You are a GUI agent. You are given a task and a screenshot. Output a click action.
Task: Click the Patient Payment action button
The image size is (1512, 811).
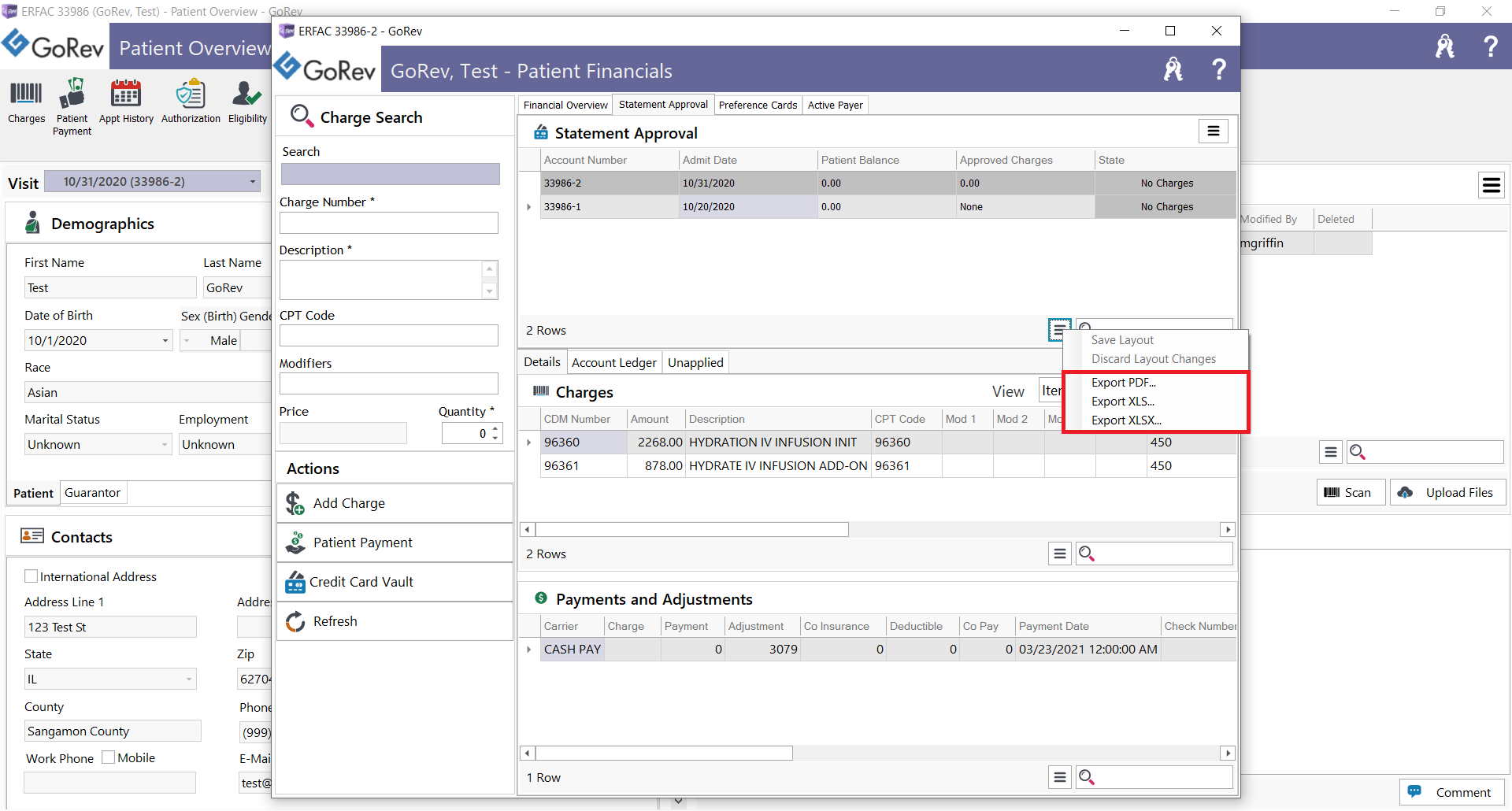coord(395,543)
